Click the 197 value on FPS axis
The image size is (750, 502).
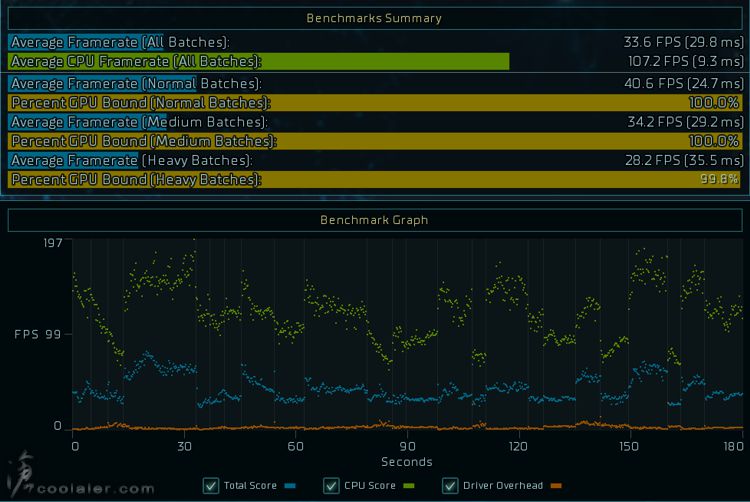53,243
